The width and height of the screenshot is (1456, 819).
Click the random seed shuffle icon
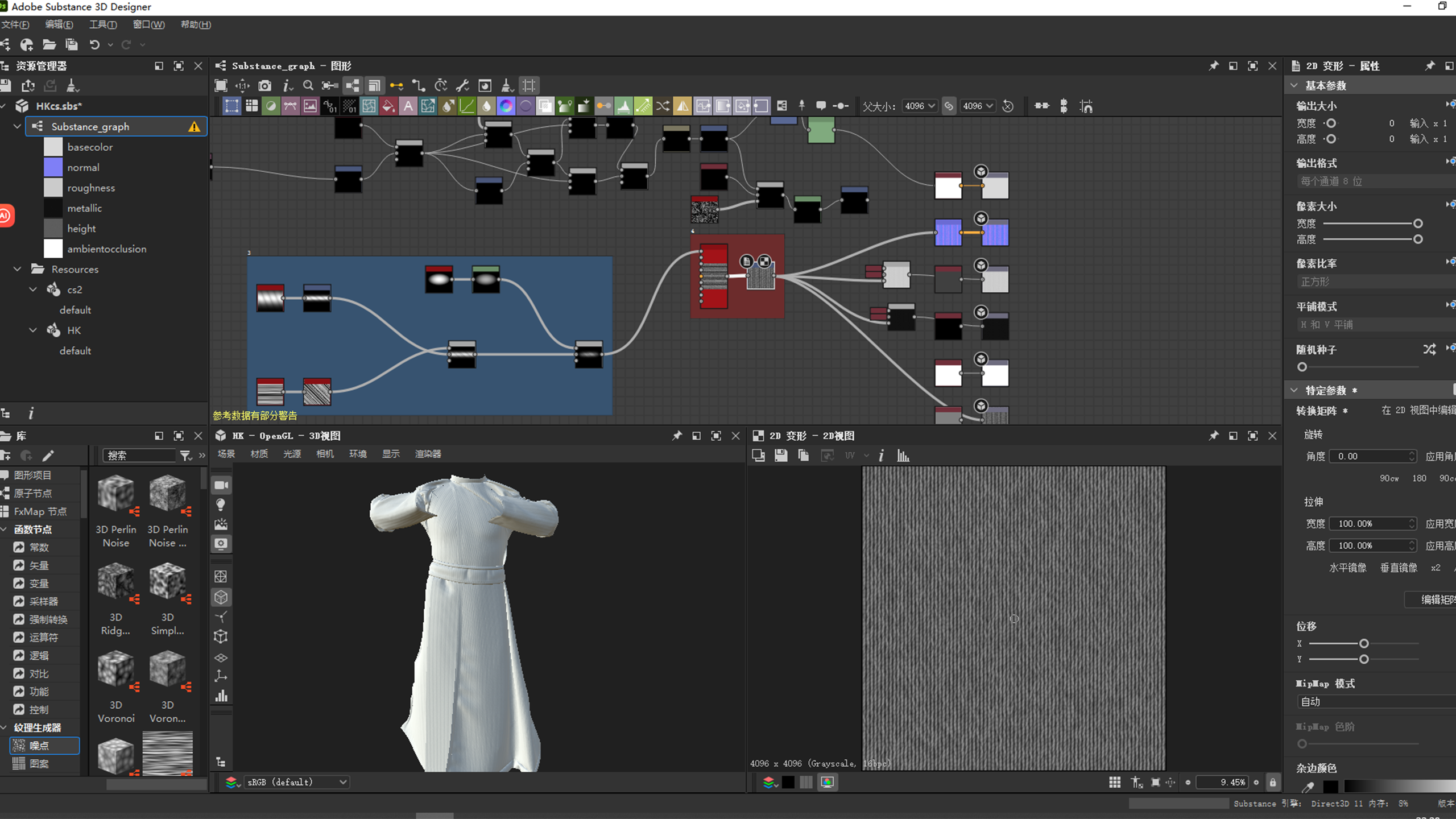click(x=1429, y=349)
